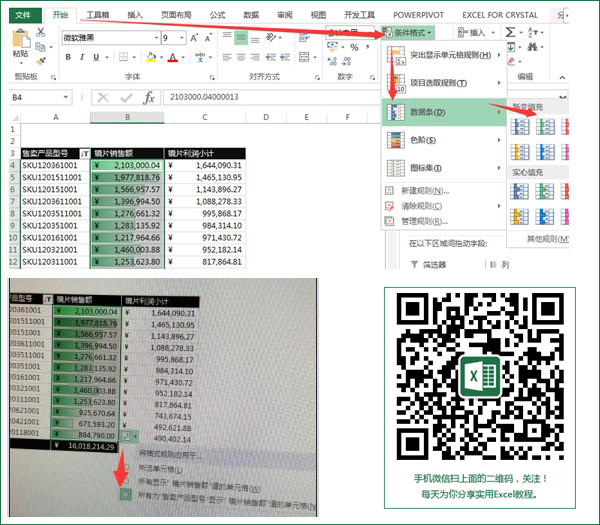Image resolution: width=600 pixels, height=525 pixels.
Task: Pick the green gradient data bar swatch
Action: coord(545,126)
